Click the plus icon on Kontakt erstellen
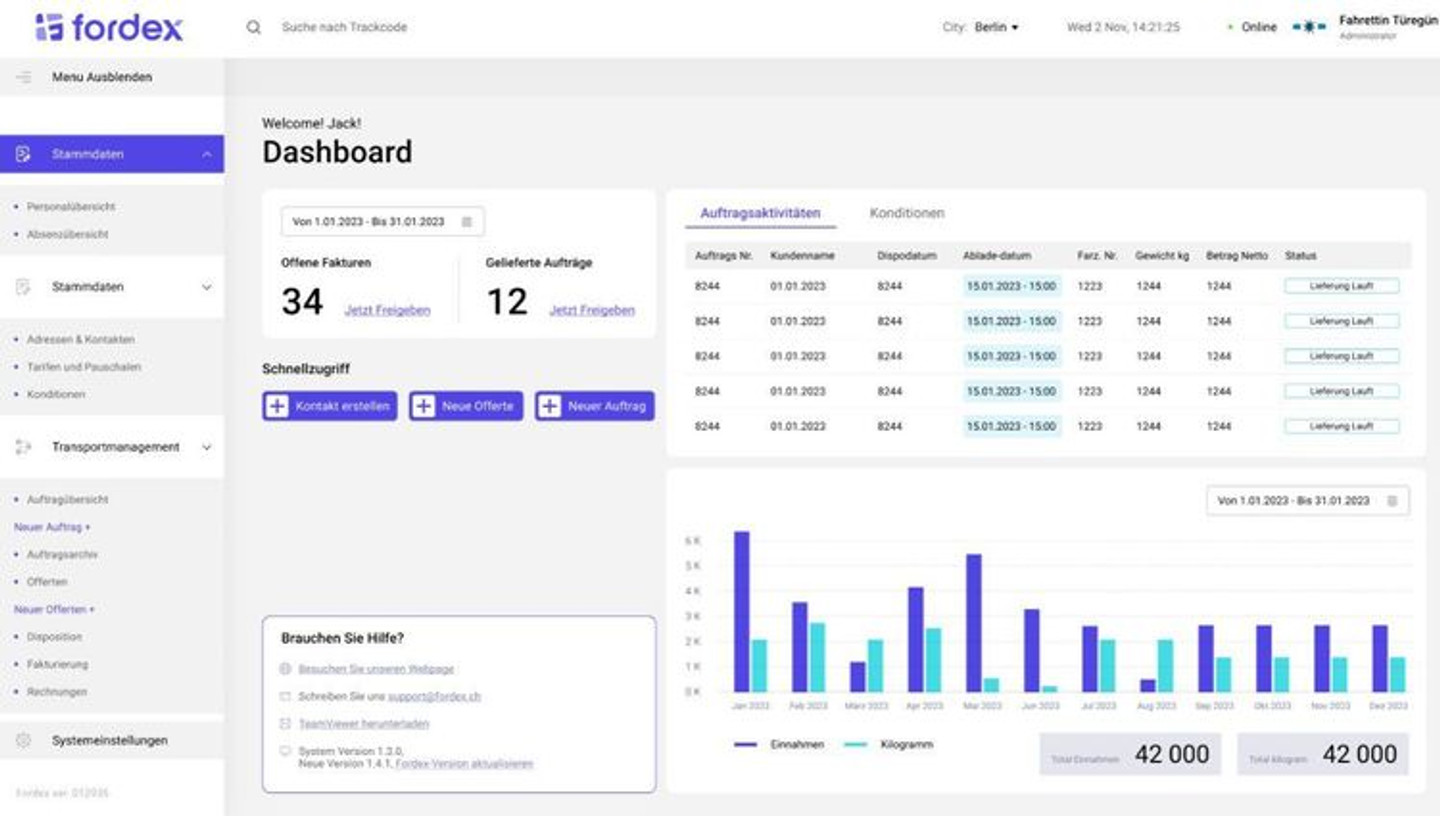 click(x=277, y=406)
